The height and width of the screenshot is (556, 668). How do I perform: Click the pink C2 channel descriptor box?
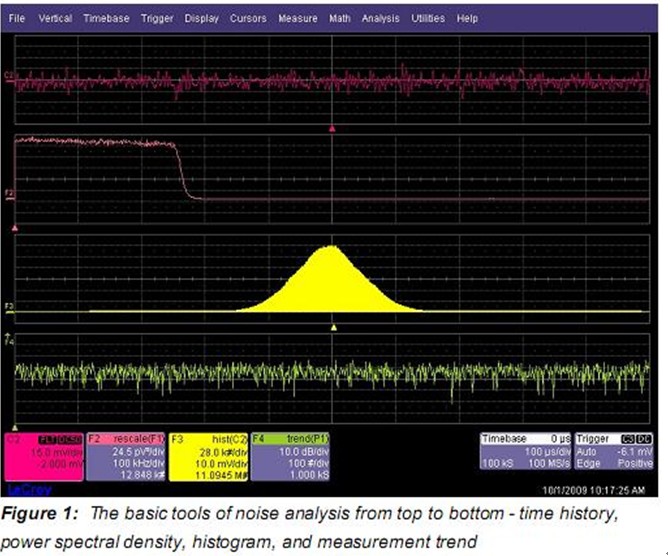[43, 455]
